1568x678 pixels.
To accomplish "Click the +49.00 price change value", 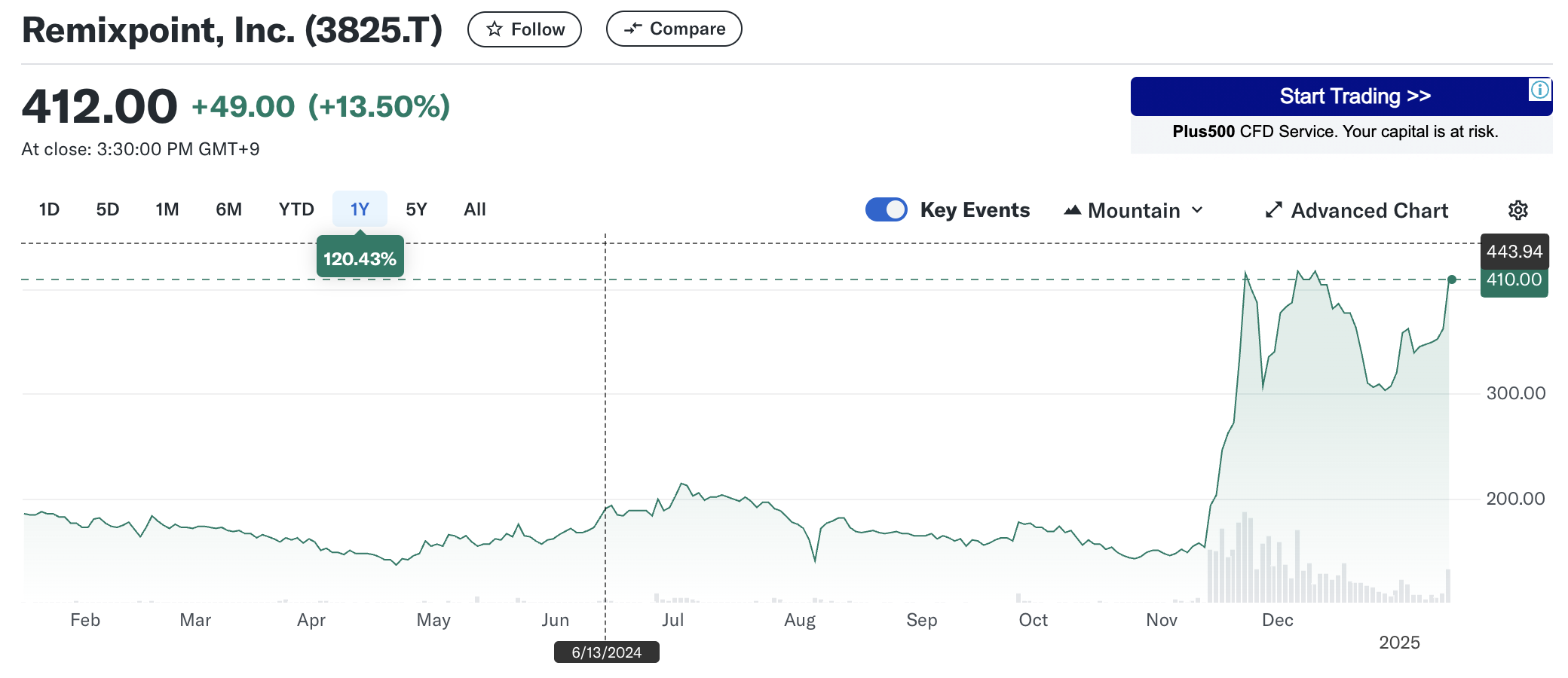I will click(243, 106).
